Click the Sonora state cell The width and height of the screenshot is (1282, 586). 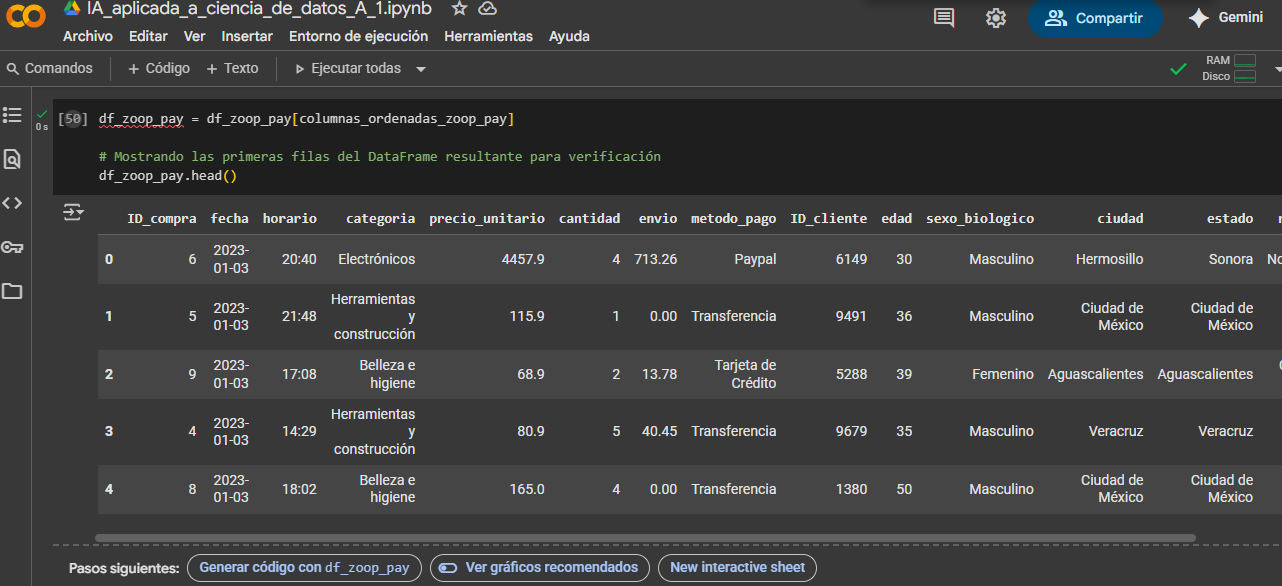point(1231,259)
